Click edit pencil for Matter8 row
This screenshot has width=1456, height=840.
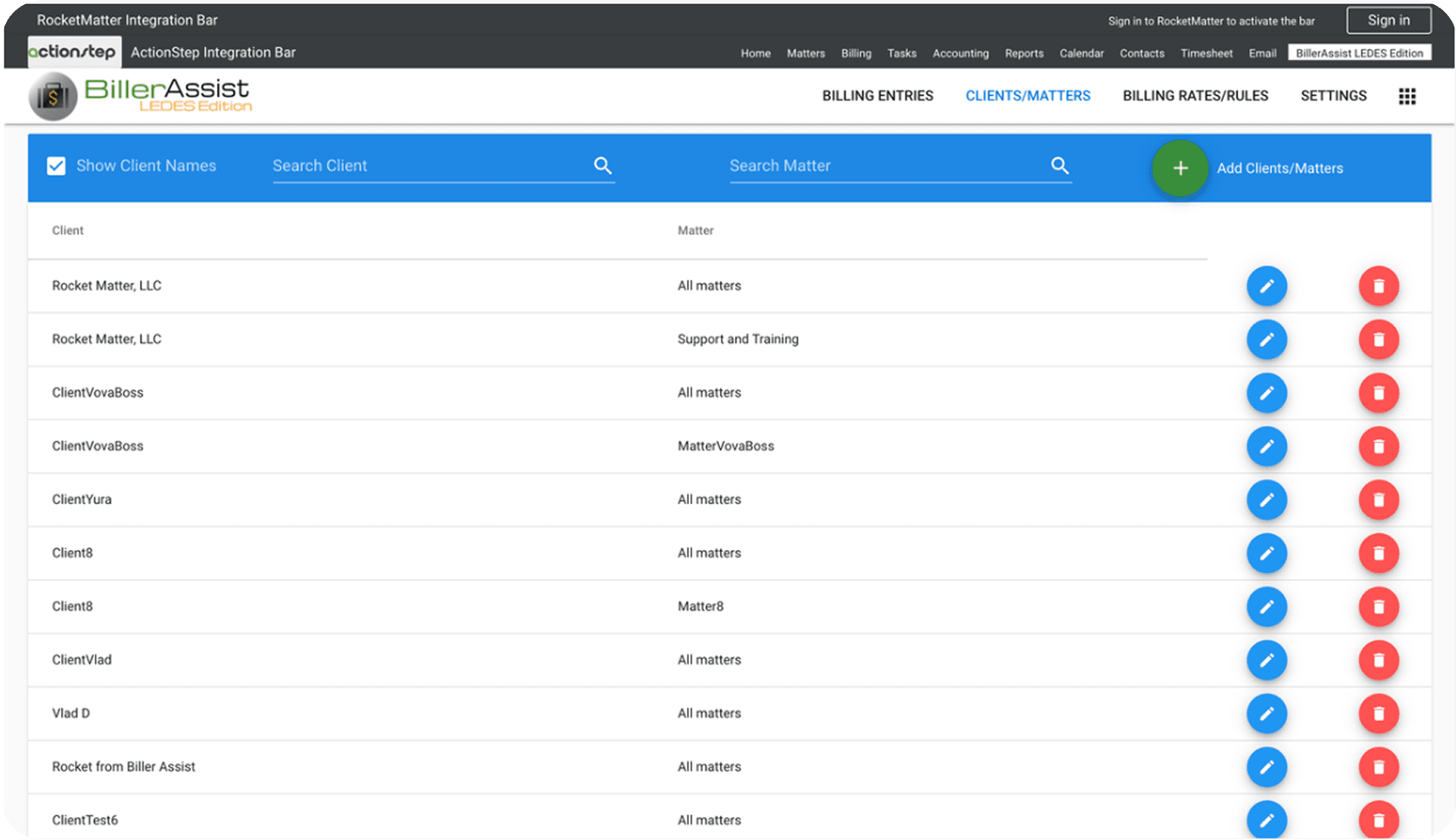click(x=1266, y=607)
